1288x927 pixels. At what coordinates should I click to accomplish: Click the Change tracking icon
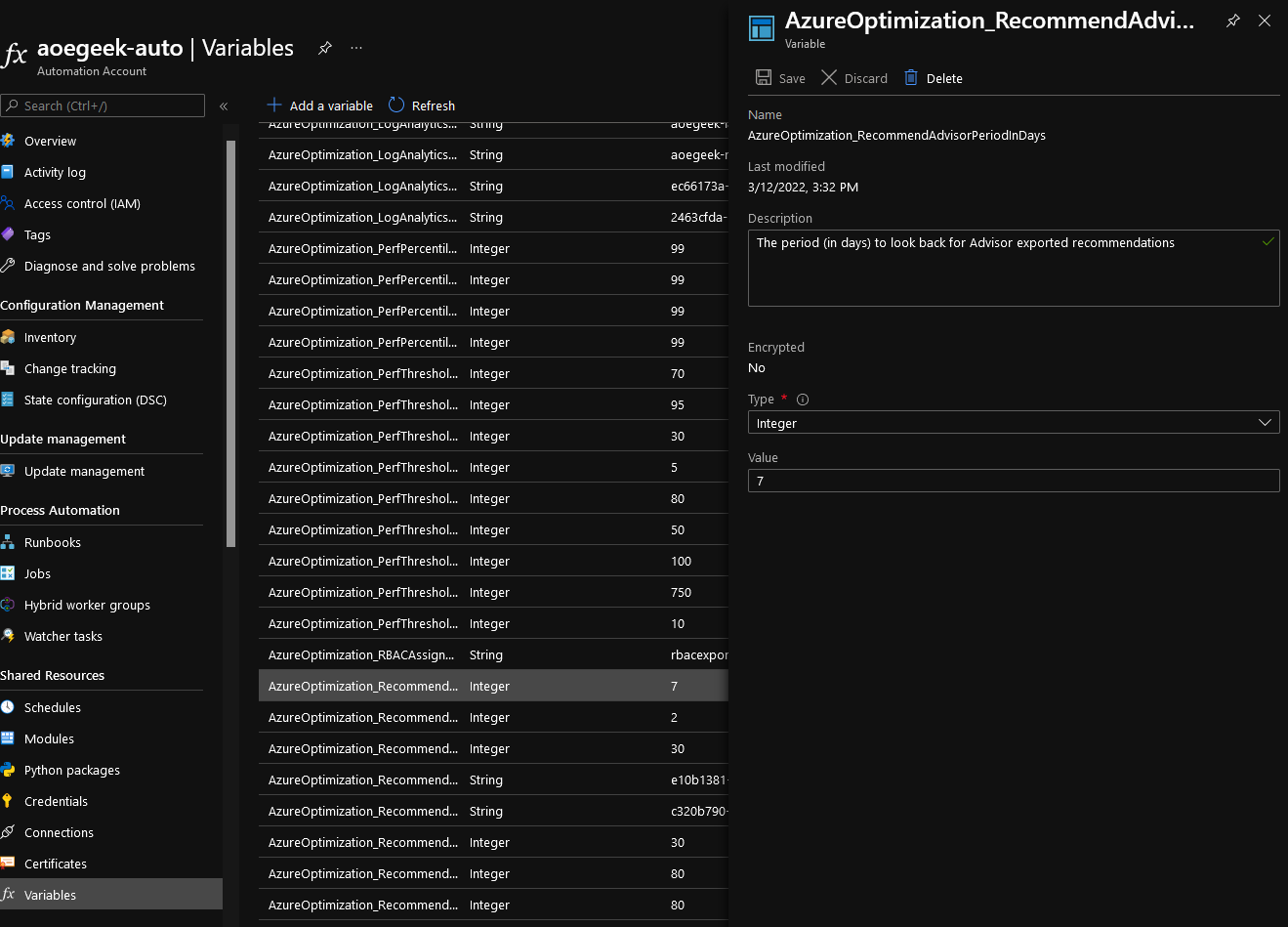[8, 368]
